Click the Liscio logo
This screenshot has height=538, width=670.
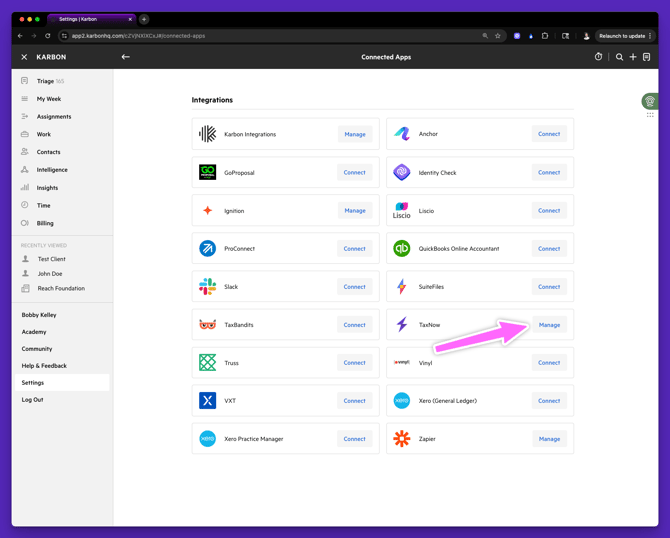click(x=402, y=210)
